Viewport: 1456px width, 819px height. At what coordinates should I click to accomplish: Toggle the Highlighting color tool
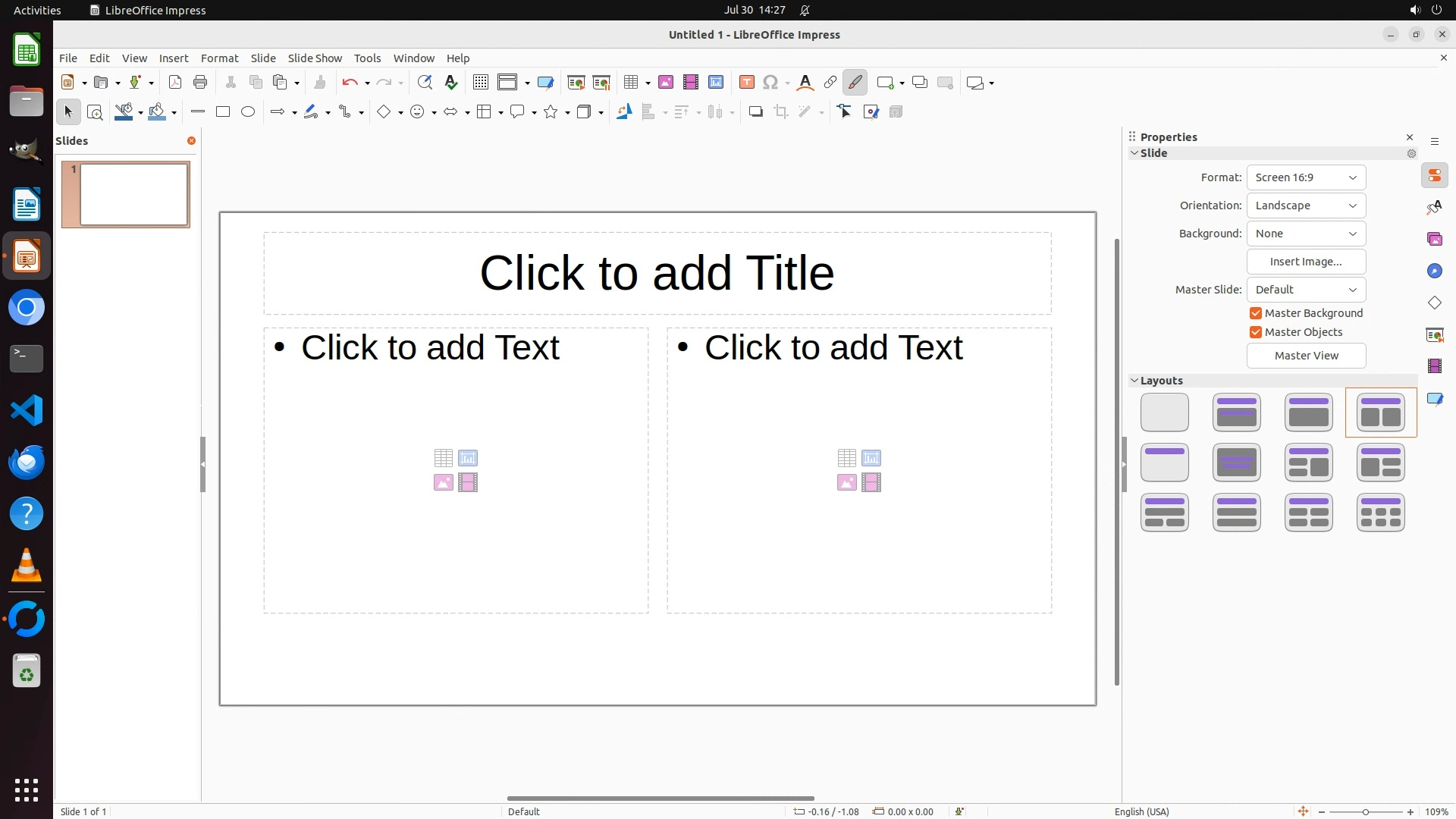[855, 83]
